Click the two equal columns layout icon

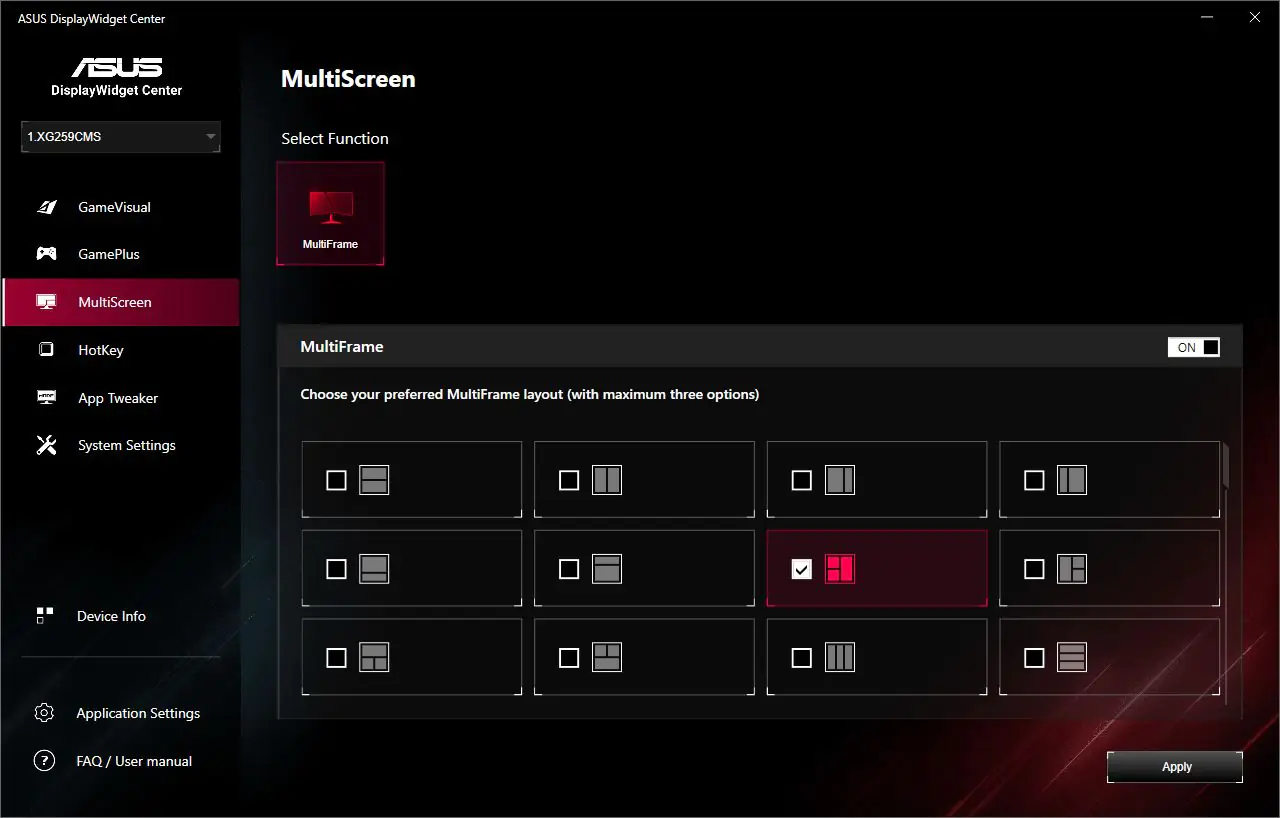pos(607,480)
